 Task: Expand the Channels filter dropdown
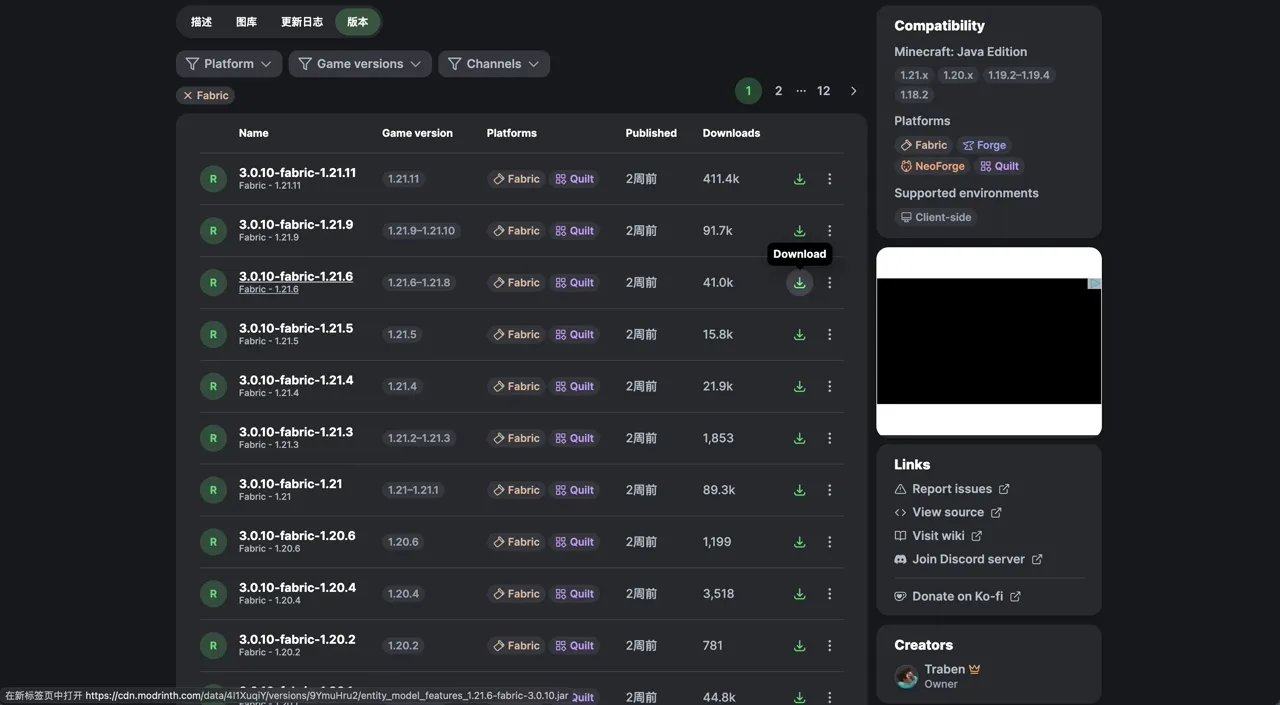click(x=493, y=64)
